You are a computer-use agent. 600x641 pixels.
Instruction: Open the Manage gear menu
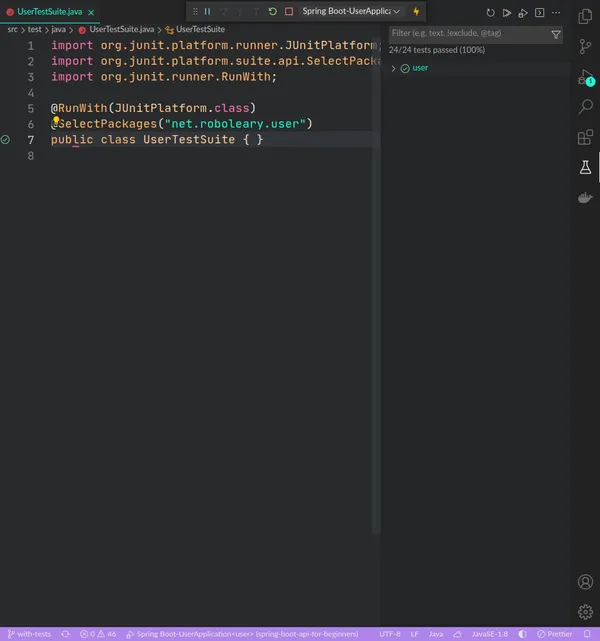(x=585, y=612)
